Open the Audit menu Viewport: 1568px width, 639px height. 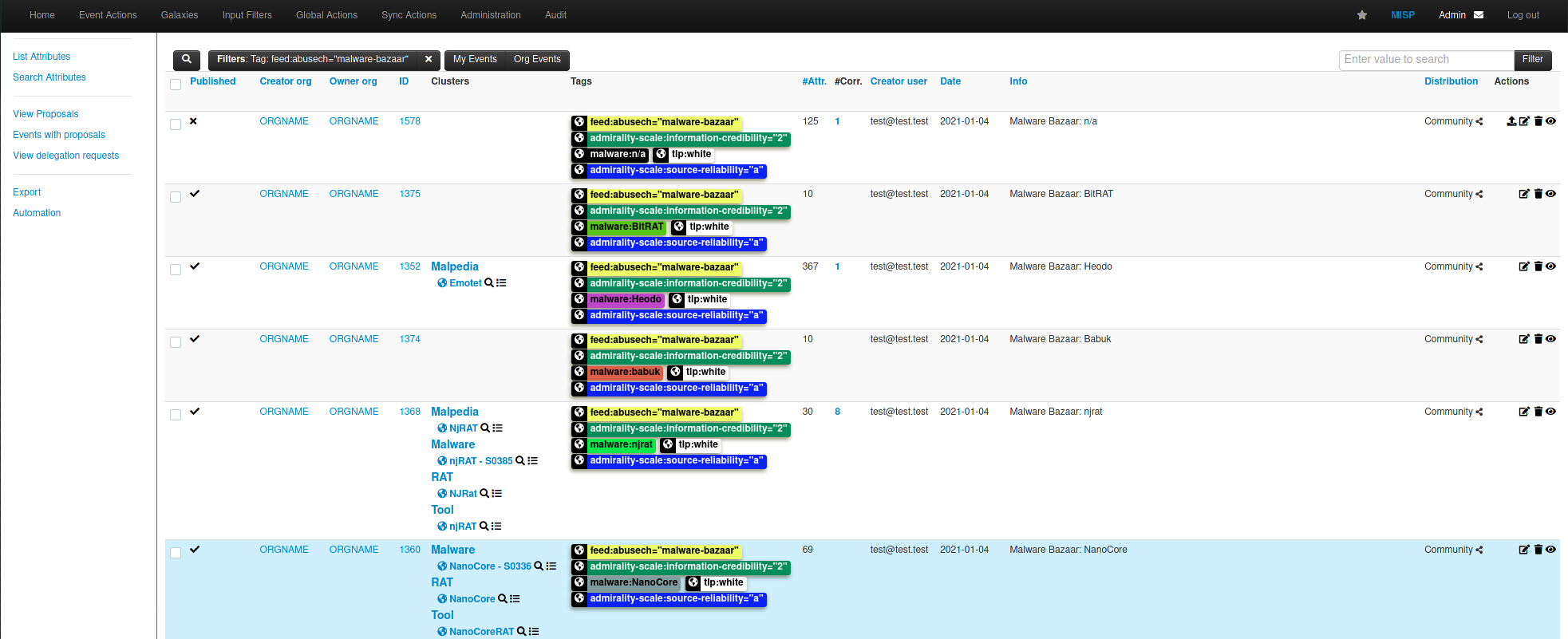[555, 15]
